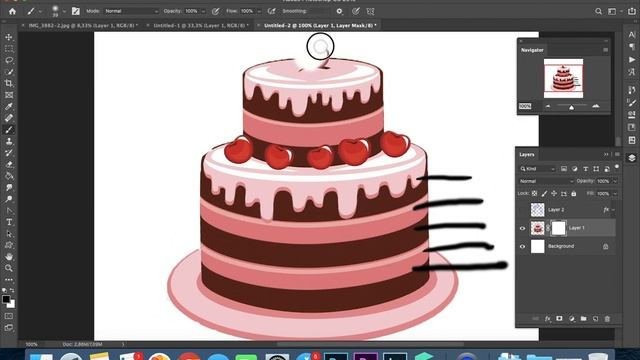Select the Clone Stamp tool
This screenshot has height=360, width=640.
click(9, 141)
